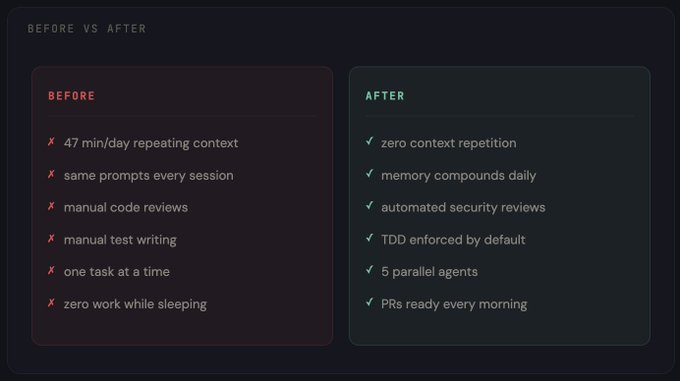Viewport: 680px width, 381px height.
Task: Click the green checkmark beside 'TDD enforced by default'
Action: 369,238
